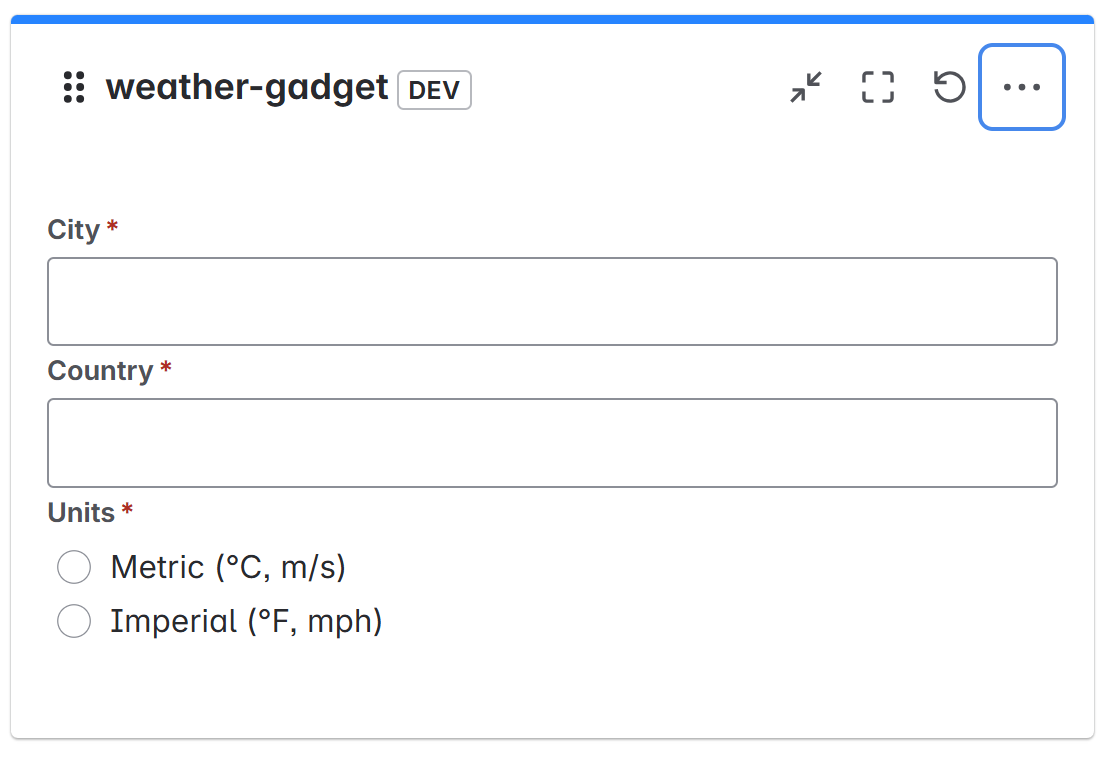Maximize the gadget to full screen
Image resolution: width=1110 pixels, height=764 pixels.
pyautogui.click(x=877, y=88)
